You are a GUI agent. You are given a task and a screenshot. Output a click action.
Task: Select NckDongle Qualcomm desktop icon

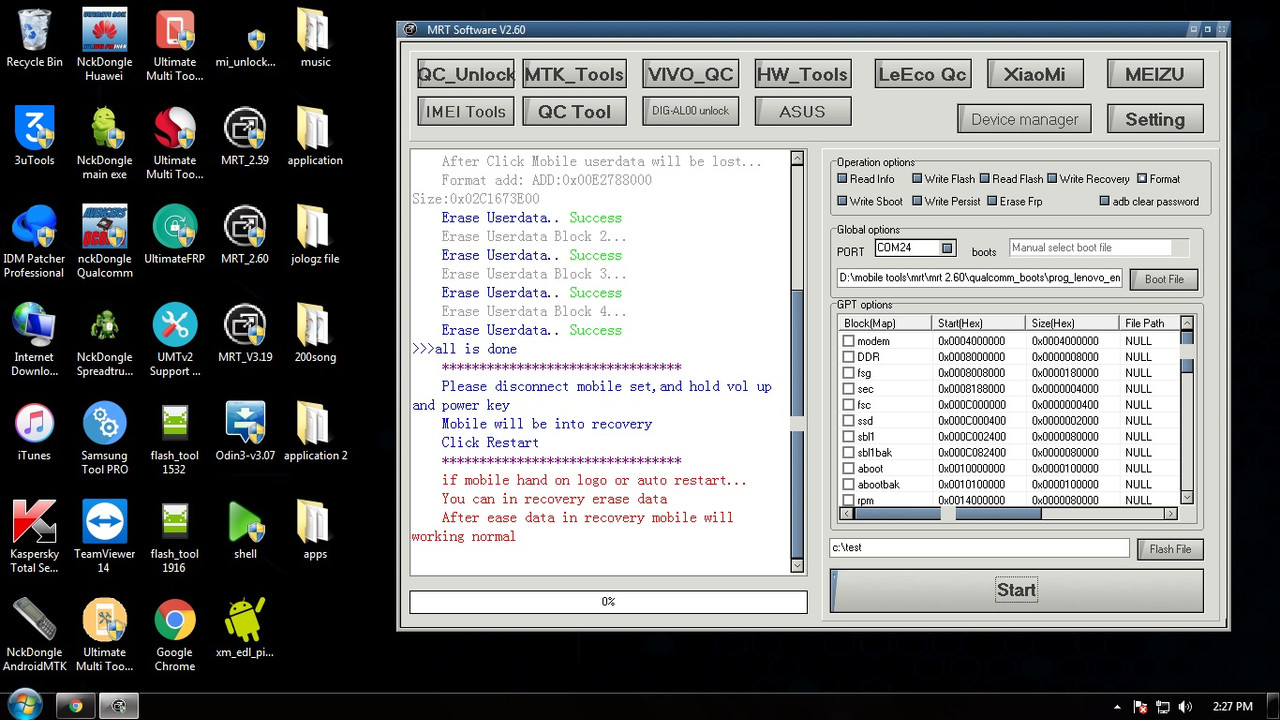(105, 243)
